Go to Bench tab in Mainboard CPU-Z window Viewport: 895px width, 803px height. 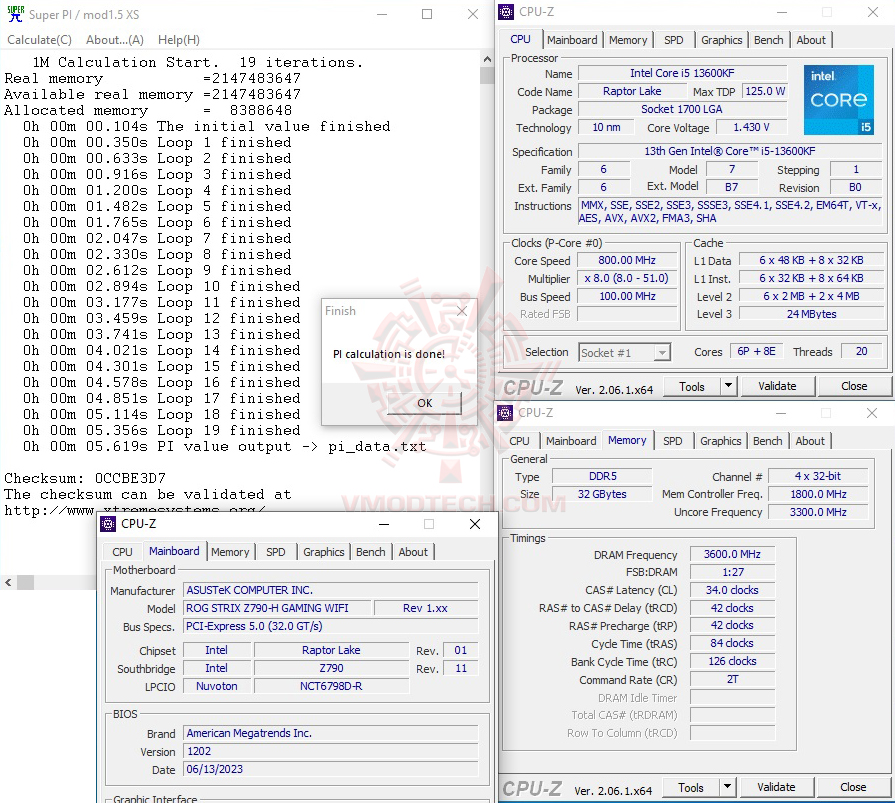tap(370, 552)
